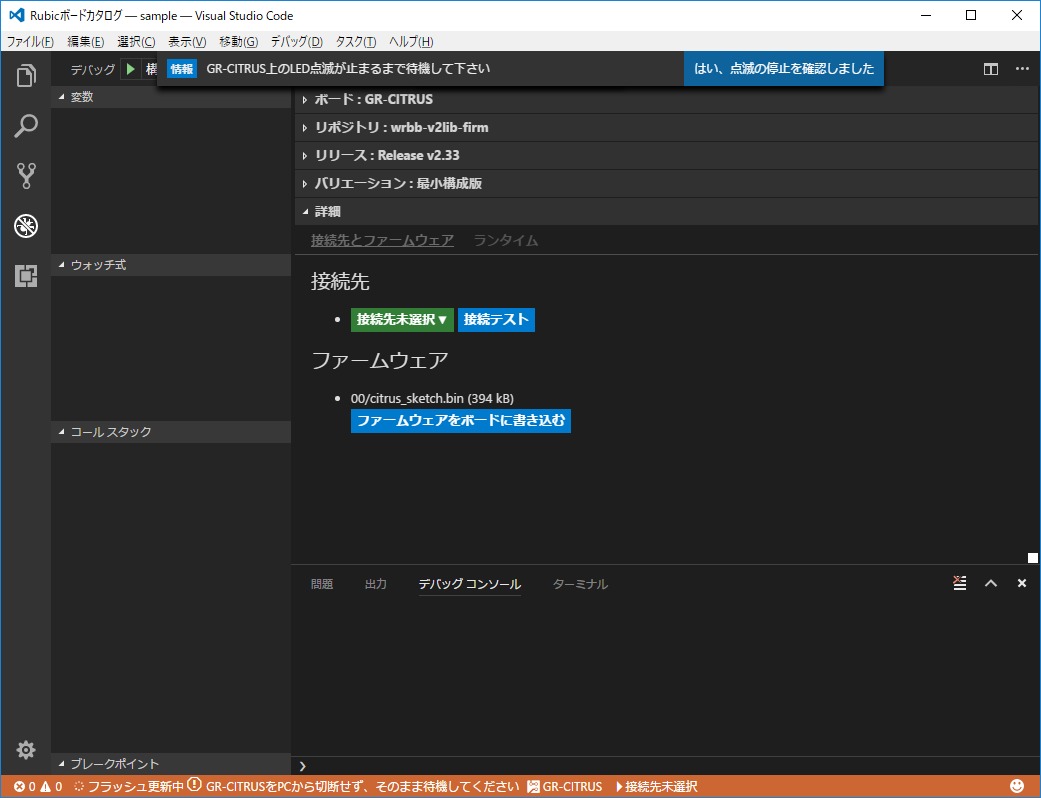Switch to the ランタイム tab
The width and height of the screenshot is (1041, 798).
(x=506, y=240)
